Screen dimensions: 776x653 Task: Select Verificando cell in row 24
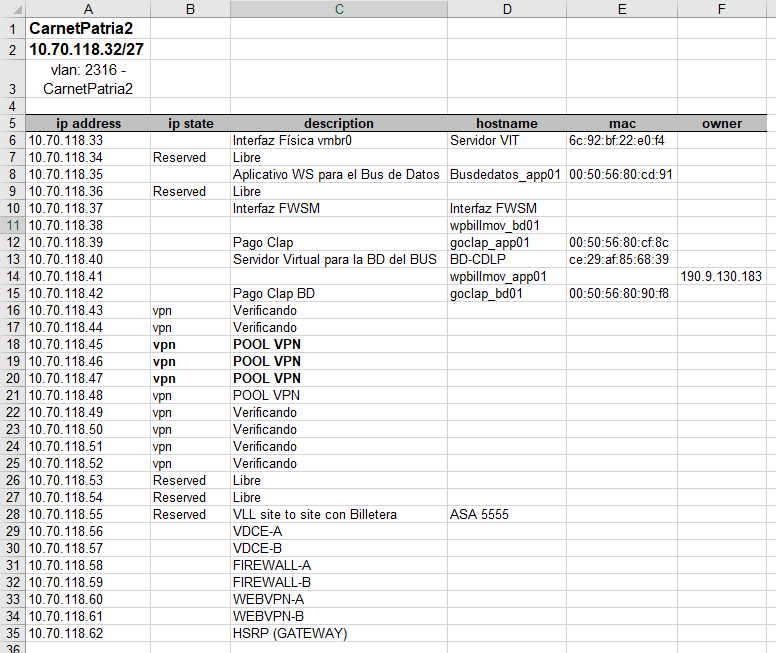click(339, 447)
